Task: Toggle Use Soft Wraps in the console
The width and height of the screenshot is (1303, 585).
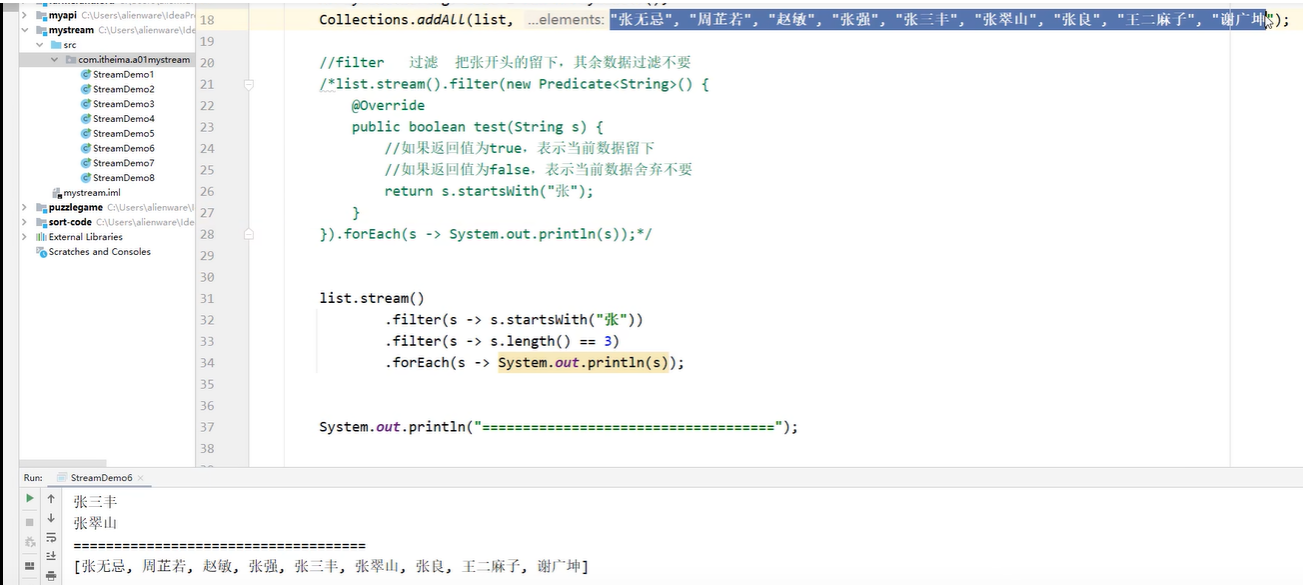Action: (x=52, y=538)
